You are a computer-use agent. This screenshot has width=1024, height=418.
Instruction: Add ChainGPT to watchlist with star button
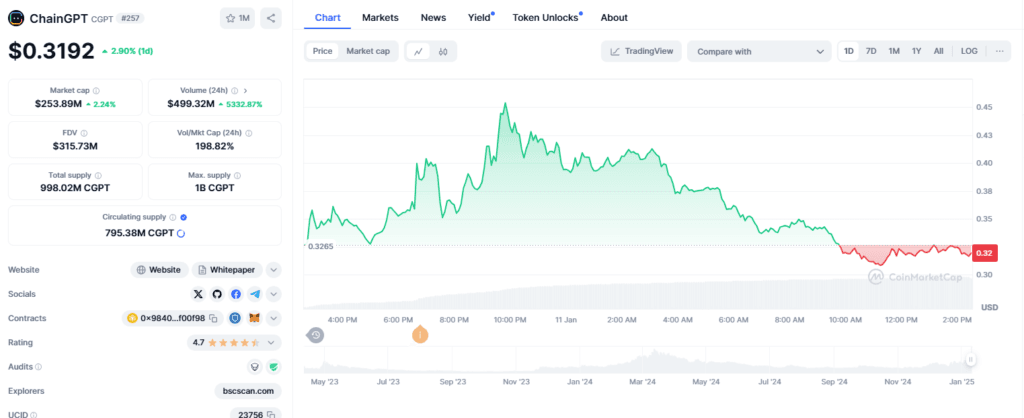(237, 18)
